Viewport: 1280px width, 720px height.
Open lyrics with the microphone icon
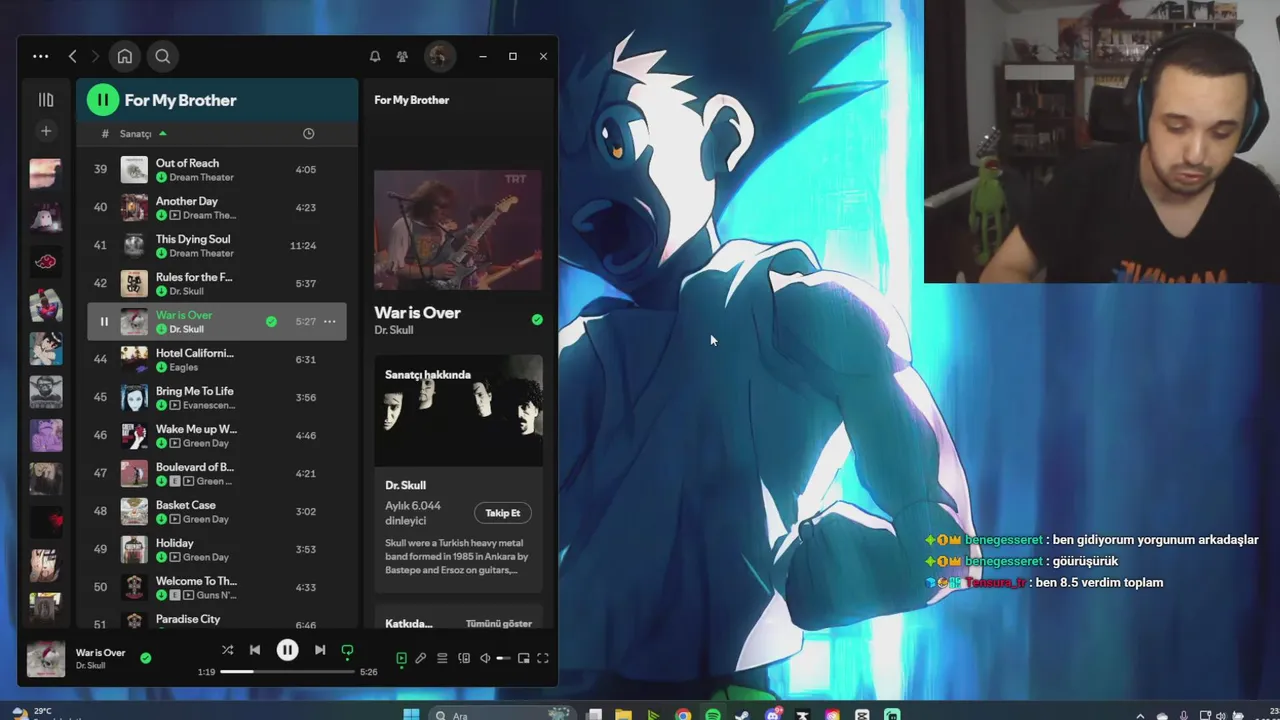(421, 658)
